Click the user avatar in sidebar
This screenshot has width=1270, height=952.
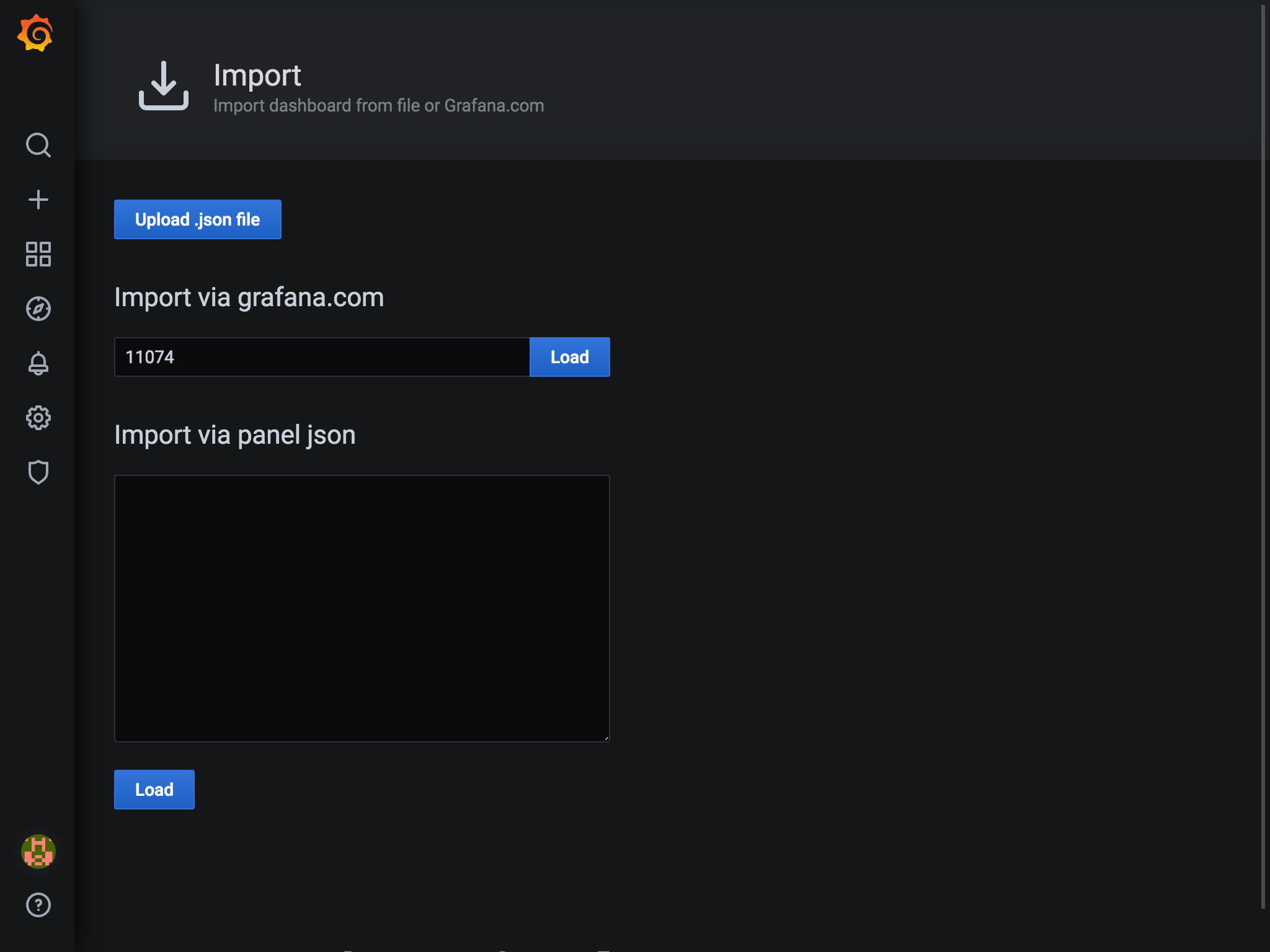point(38,851)
